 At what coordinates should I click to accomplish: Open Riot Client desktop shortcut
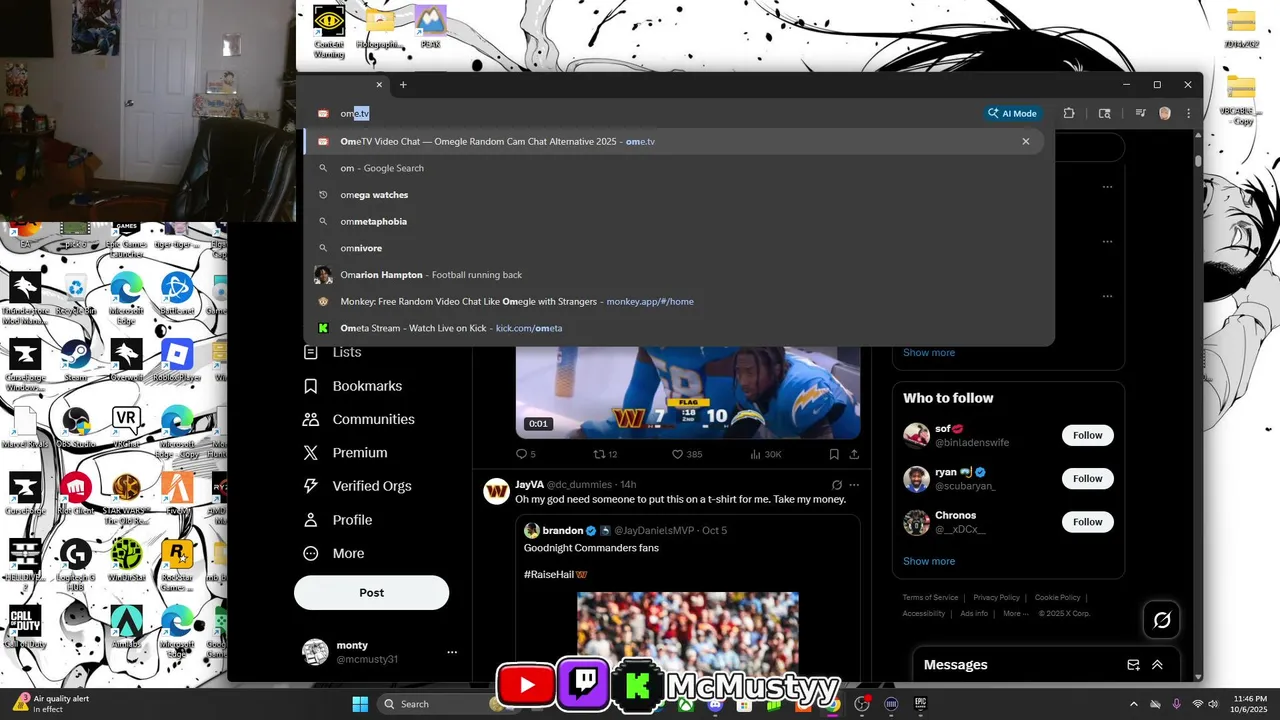pos(76,494)
